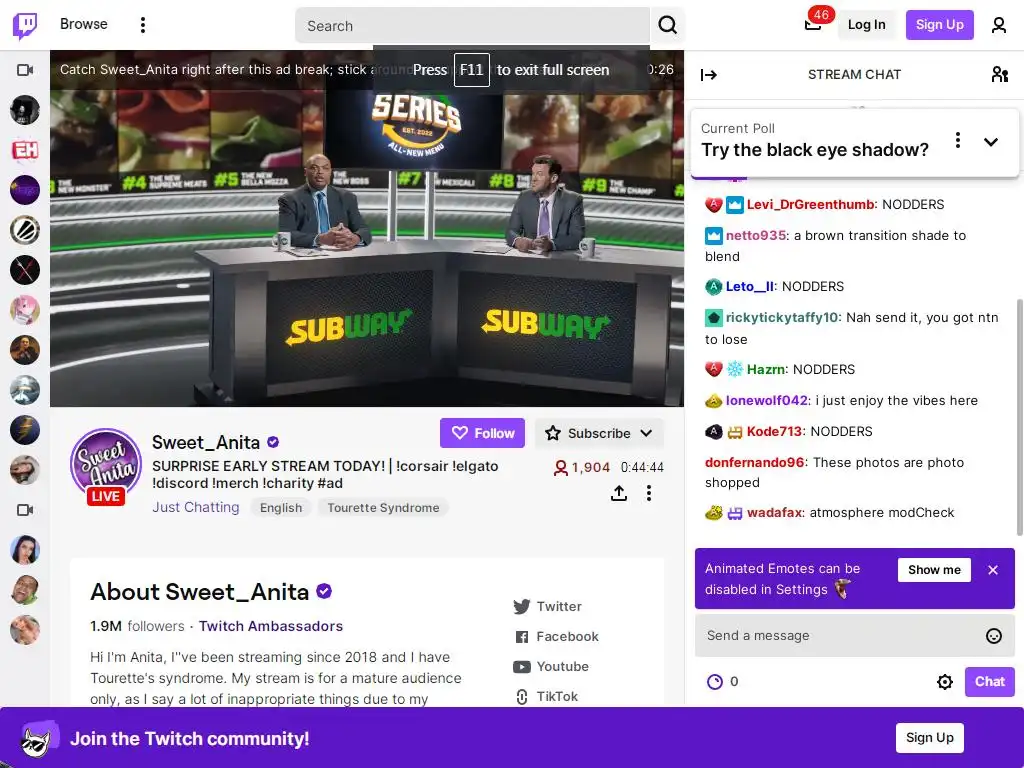This screenshot has width=1024, height=768.
Task: Open the three-dot menu next to Browse
Action: point(142,25)
